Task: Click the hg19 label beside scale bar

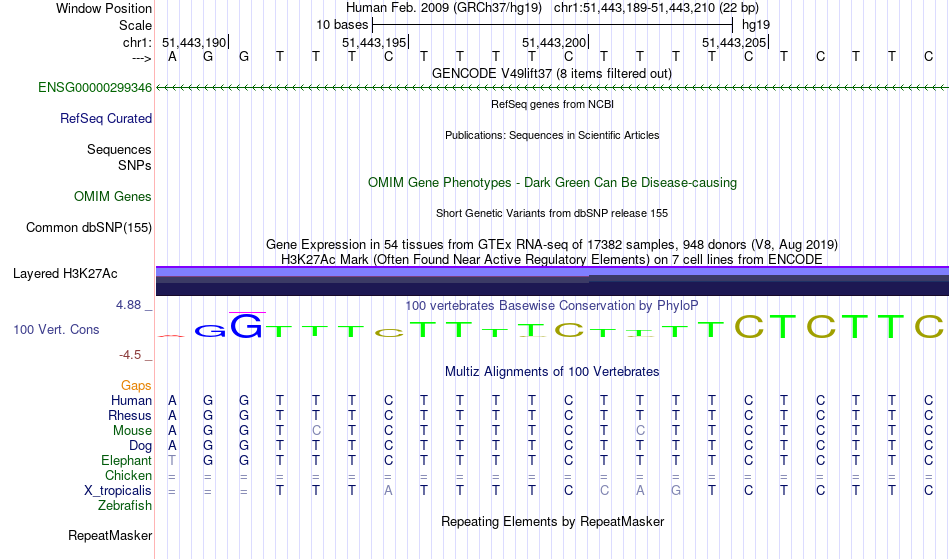Action: click(x=756, y=25)
